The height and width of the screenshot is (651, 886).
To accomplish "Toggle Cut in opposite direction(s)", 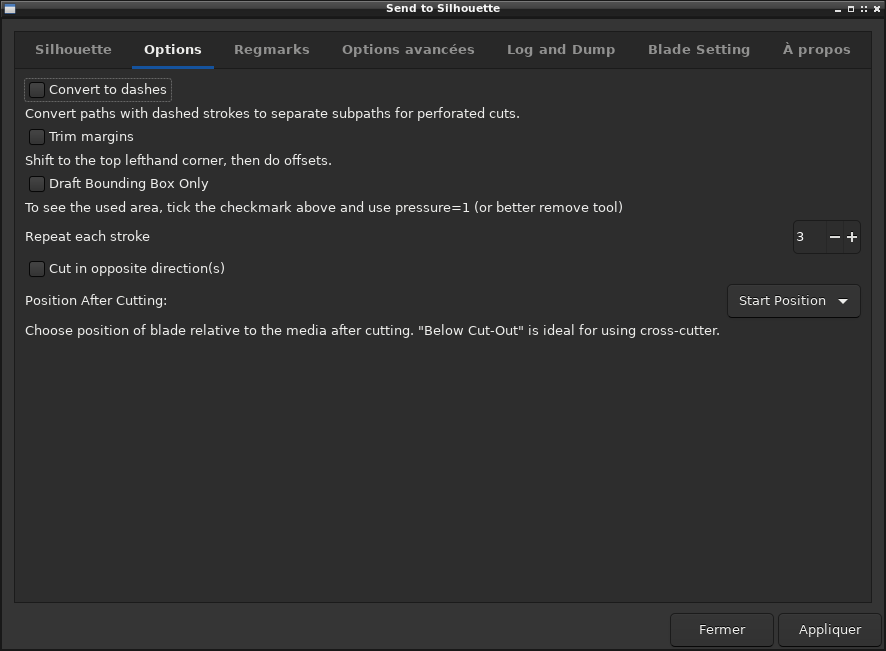I will click(37, 269).
